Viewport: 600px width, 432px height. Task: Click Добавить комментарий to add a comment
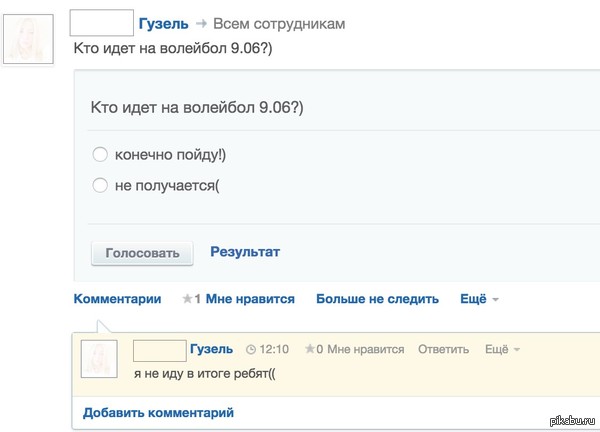(x=158, y=412)
